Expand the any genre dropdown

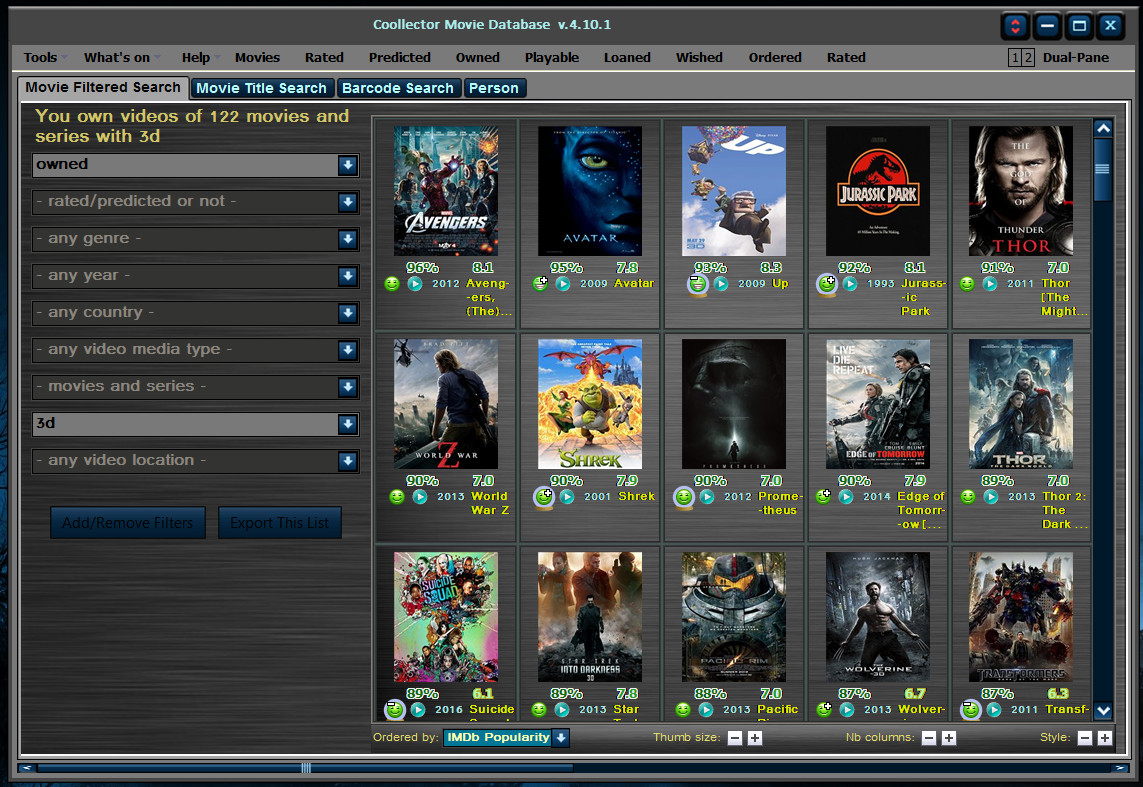coord(348,239)
